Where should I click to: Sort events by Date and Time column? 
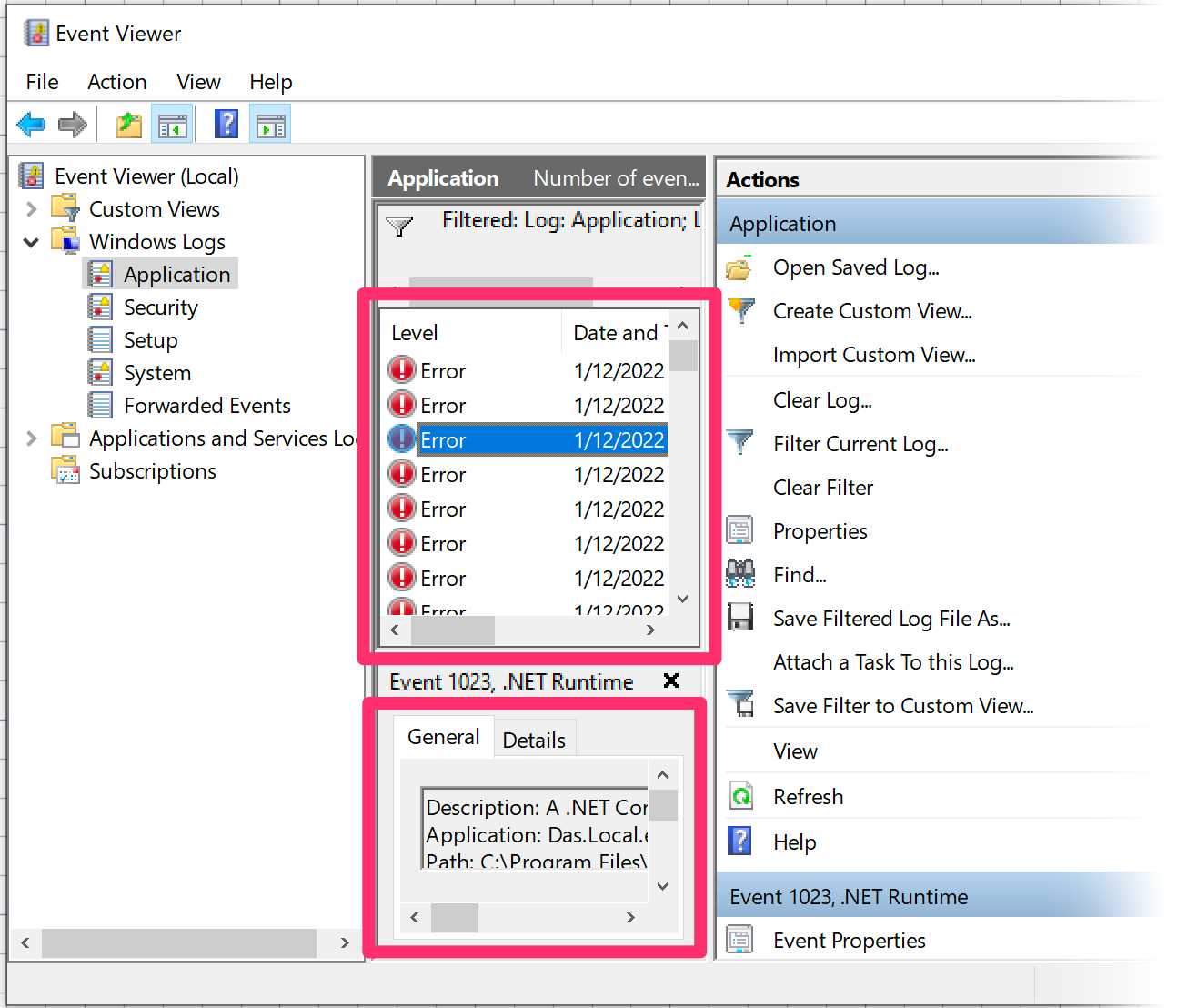(616, 333)
